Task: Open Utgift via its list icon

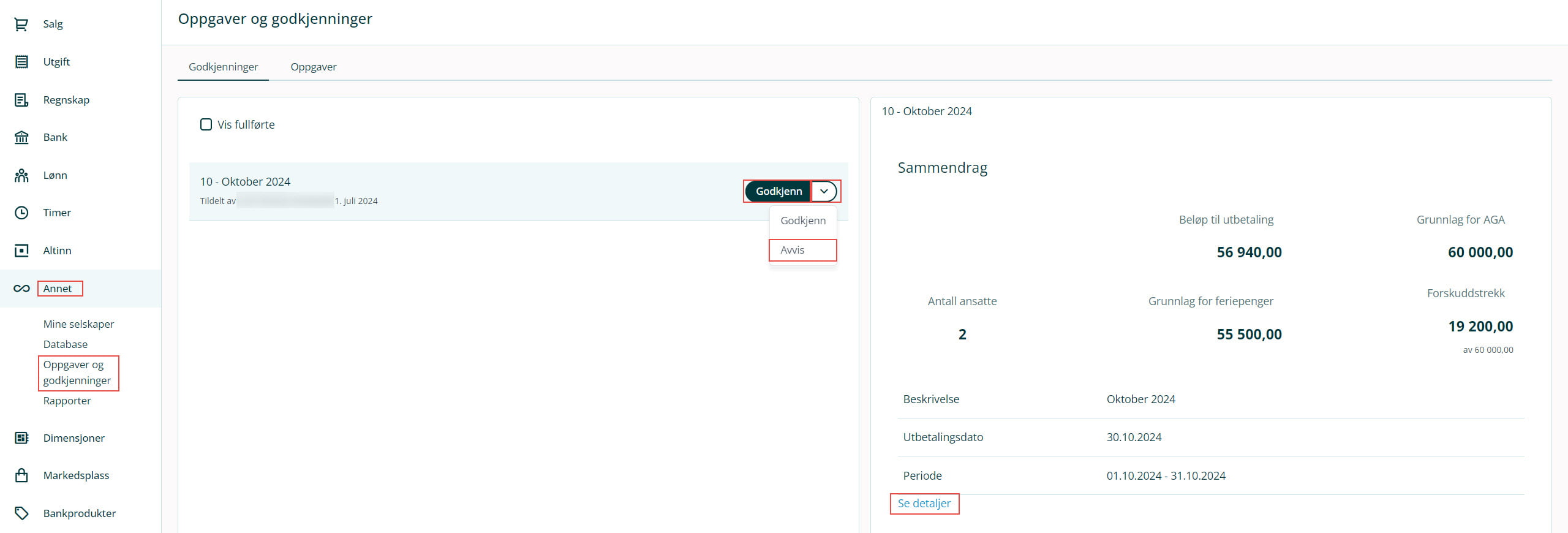Action: 21,62
